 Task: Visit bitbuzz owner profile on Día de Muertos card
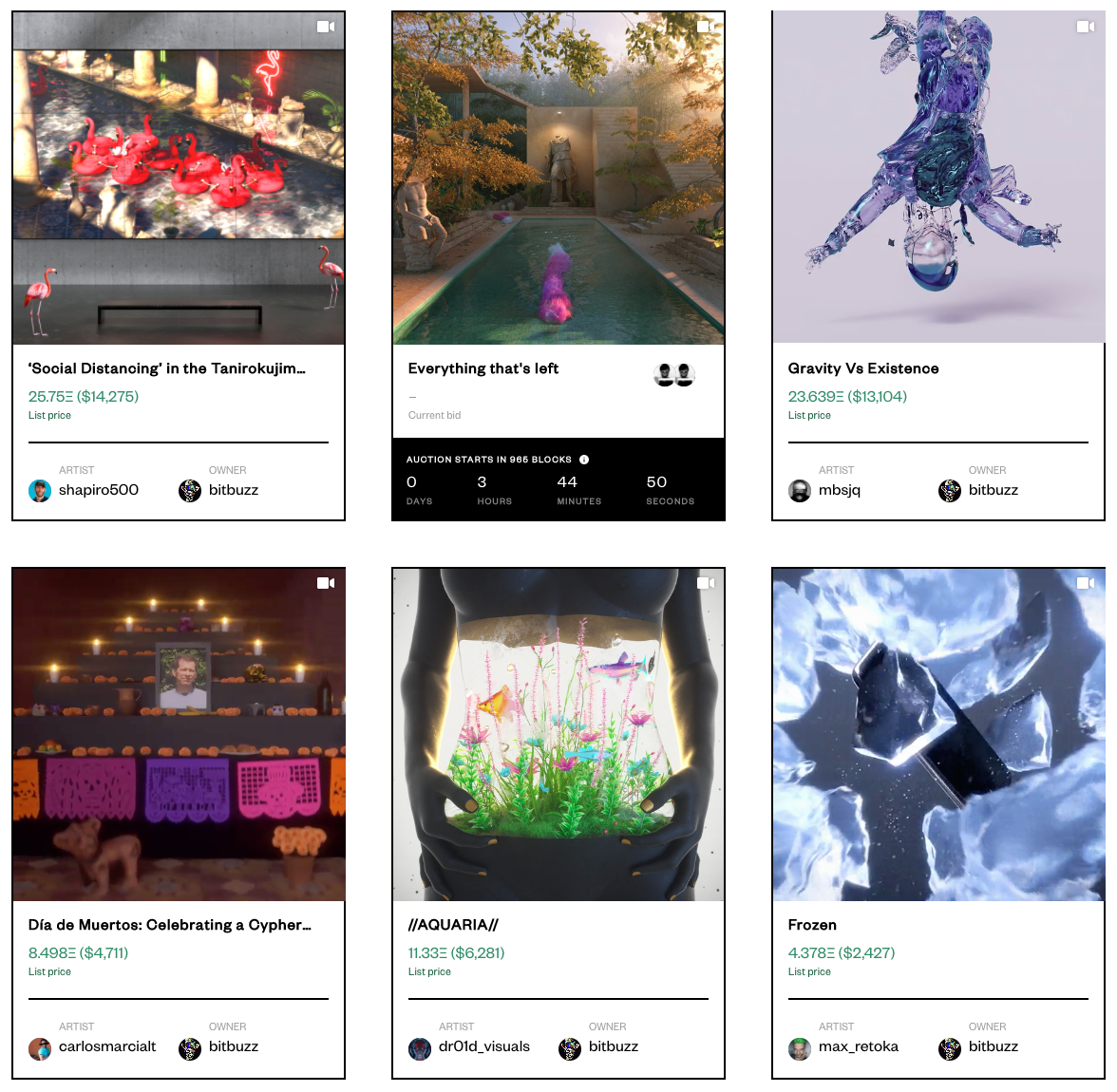(x=234, y=1046)
